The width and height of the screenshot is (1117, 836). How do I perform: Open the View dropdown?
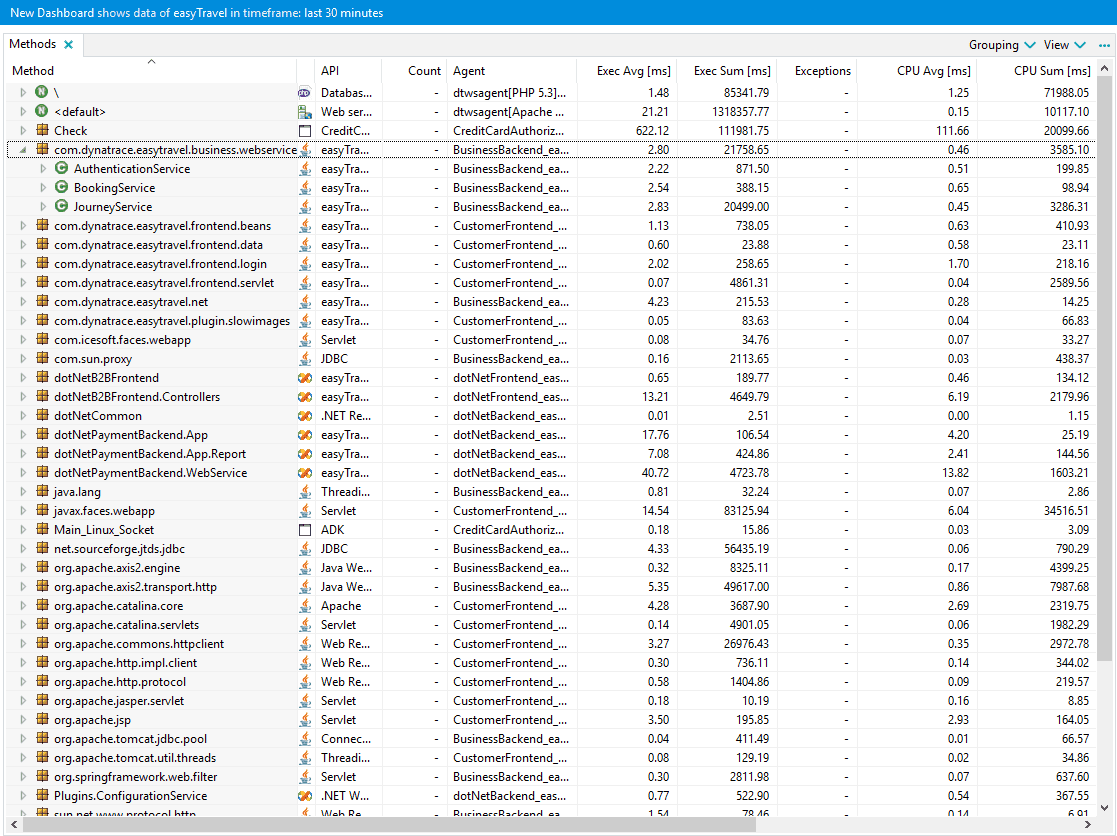tap(1064, 45)
